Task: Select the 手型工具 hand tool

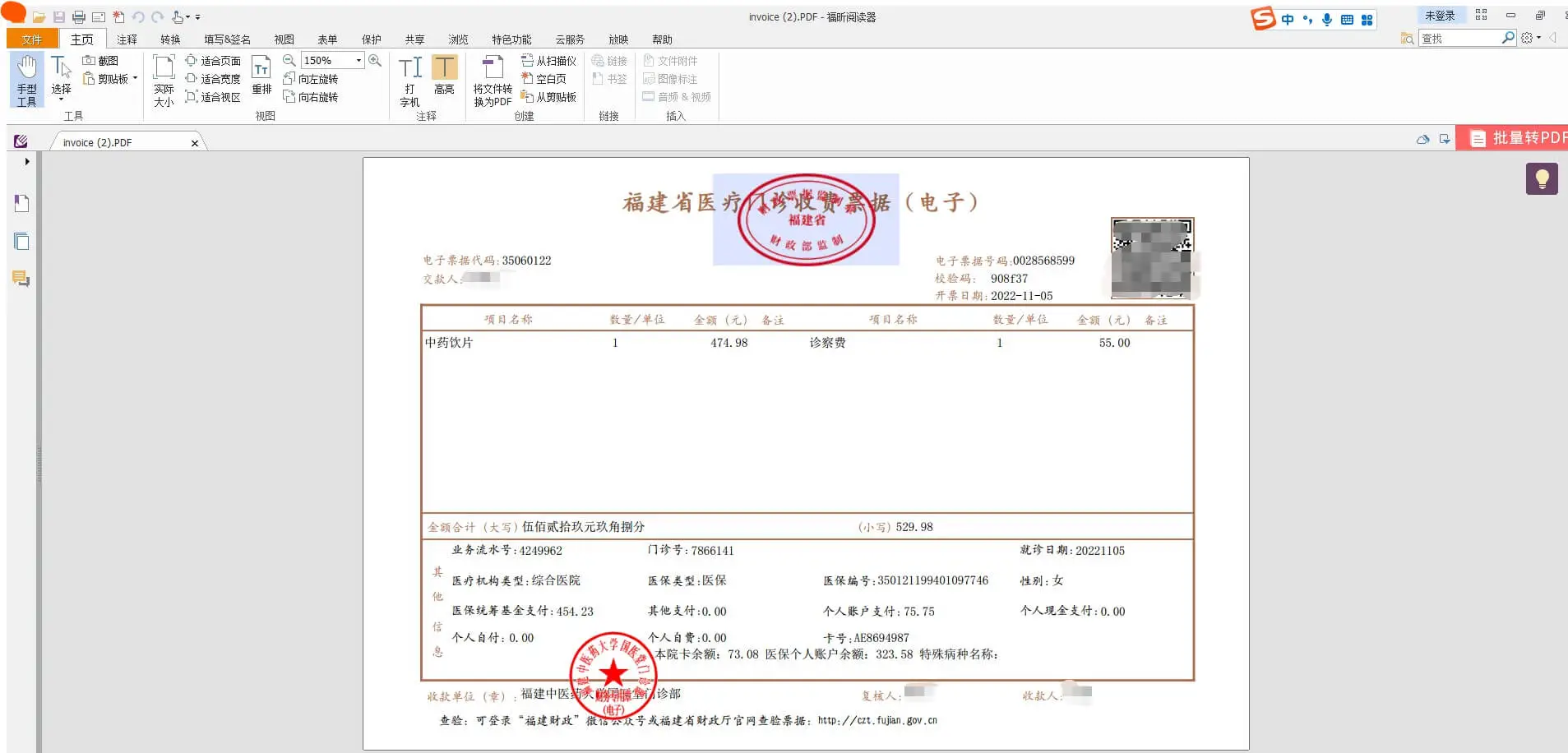Action: 27,81
